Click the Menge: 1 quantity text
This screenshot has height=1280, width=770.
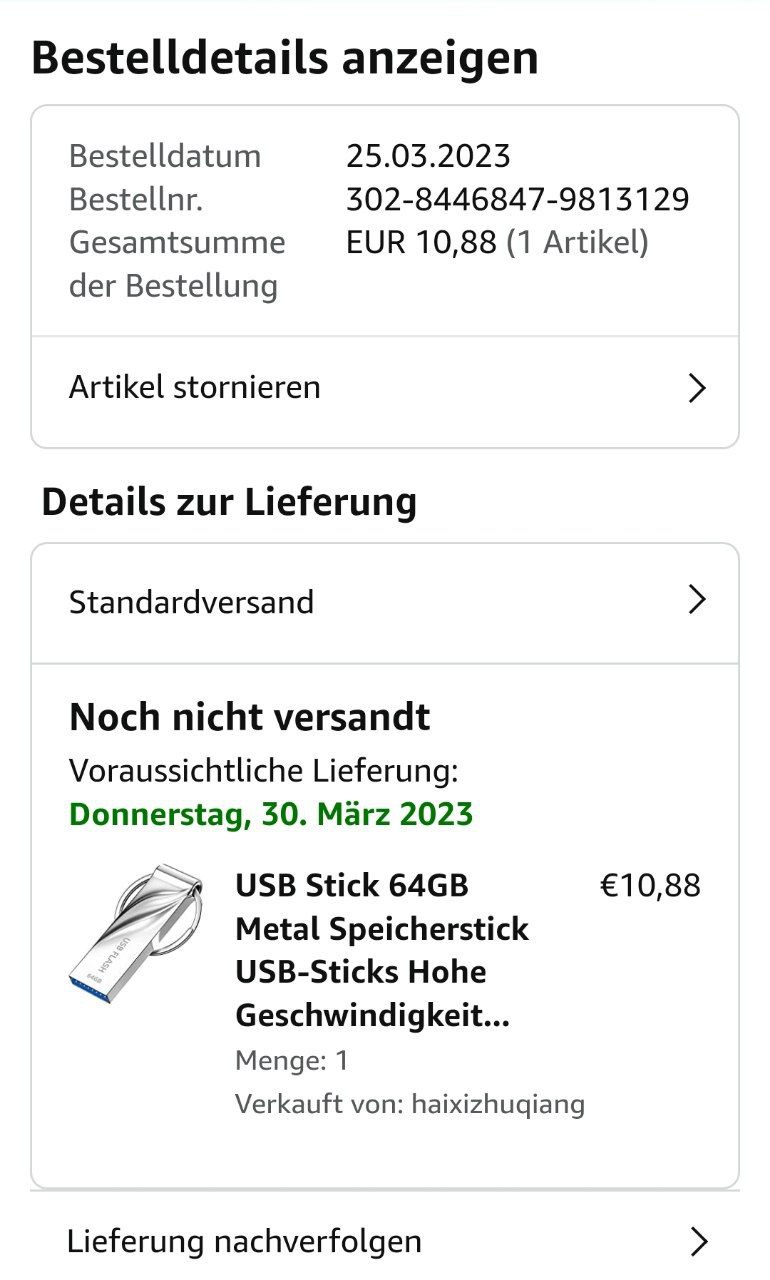[292, 1060]
